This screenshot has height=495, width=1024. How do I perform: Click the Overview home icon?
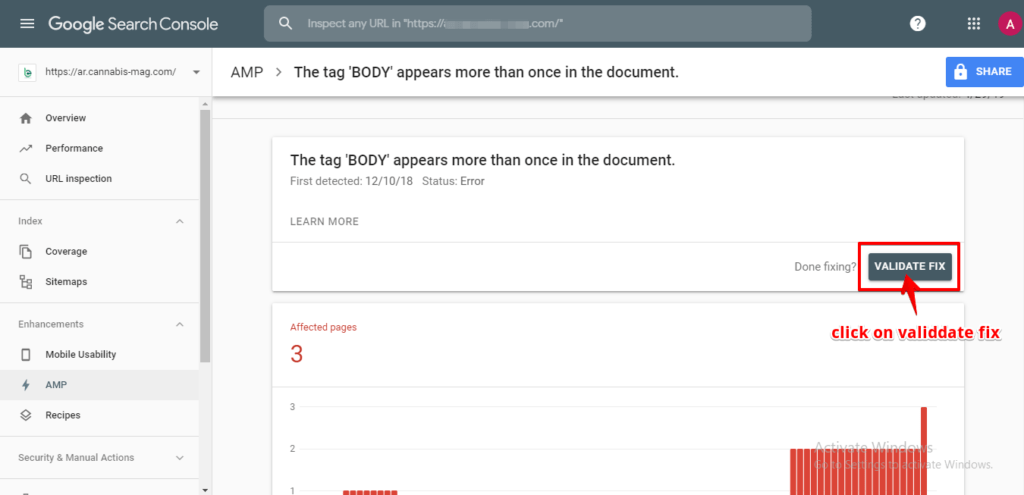tap(26, 118)
